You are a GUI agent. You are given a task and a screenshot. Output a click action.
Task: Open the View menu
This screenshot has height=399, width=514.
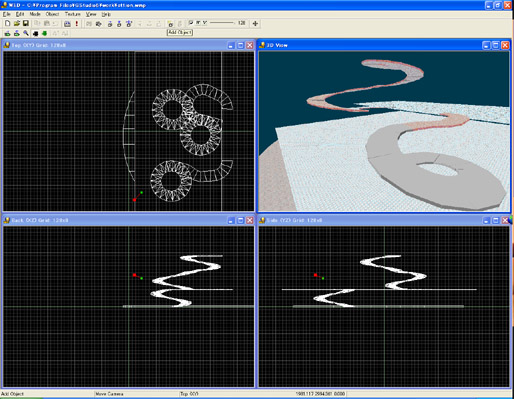pos(91,14)
